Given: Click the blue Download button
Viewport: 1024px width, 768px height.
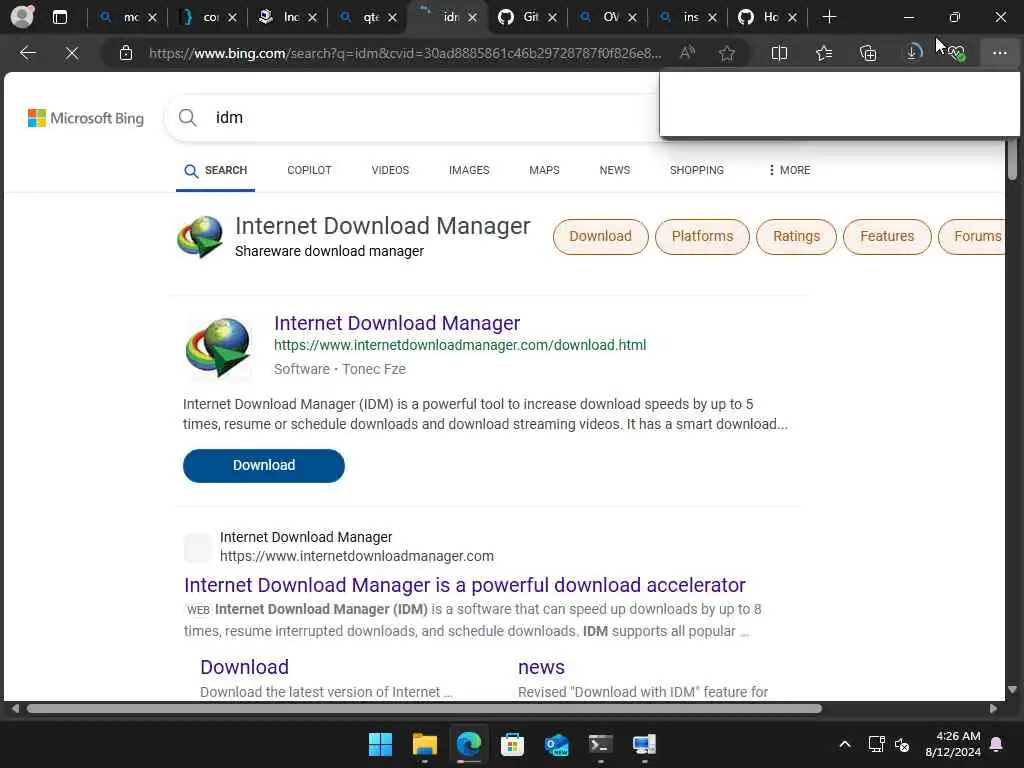Looking at the screenshot, I should tap(264, 466).
